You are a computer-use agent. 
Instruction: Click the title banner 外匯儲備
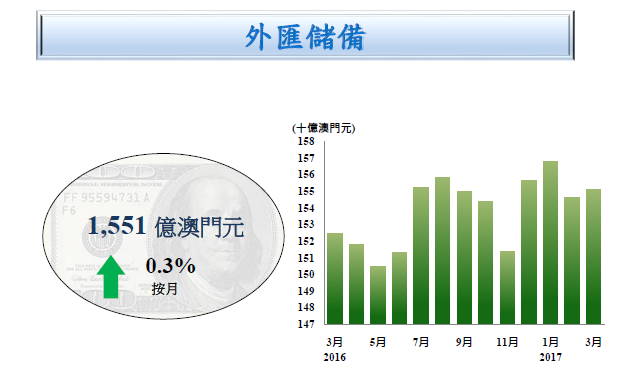(x=305, y=36)
